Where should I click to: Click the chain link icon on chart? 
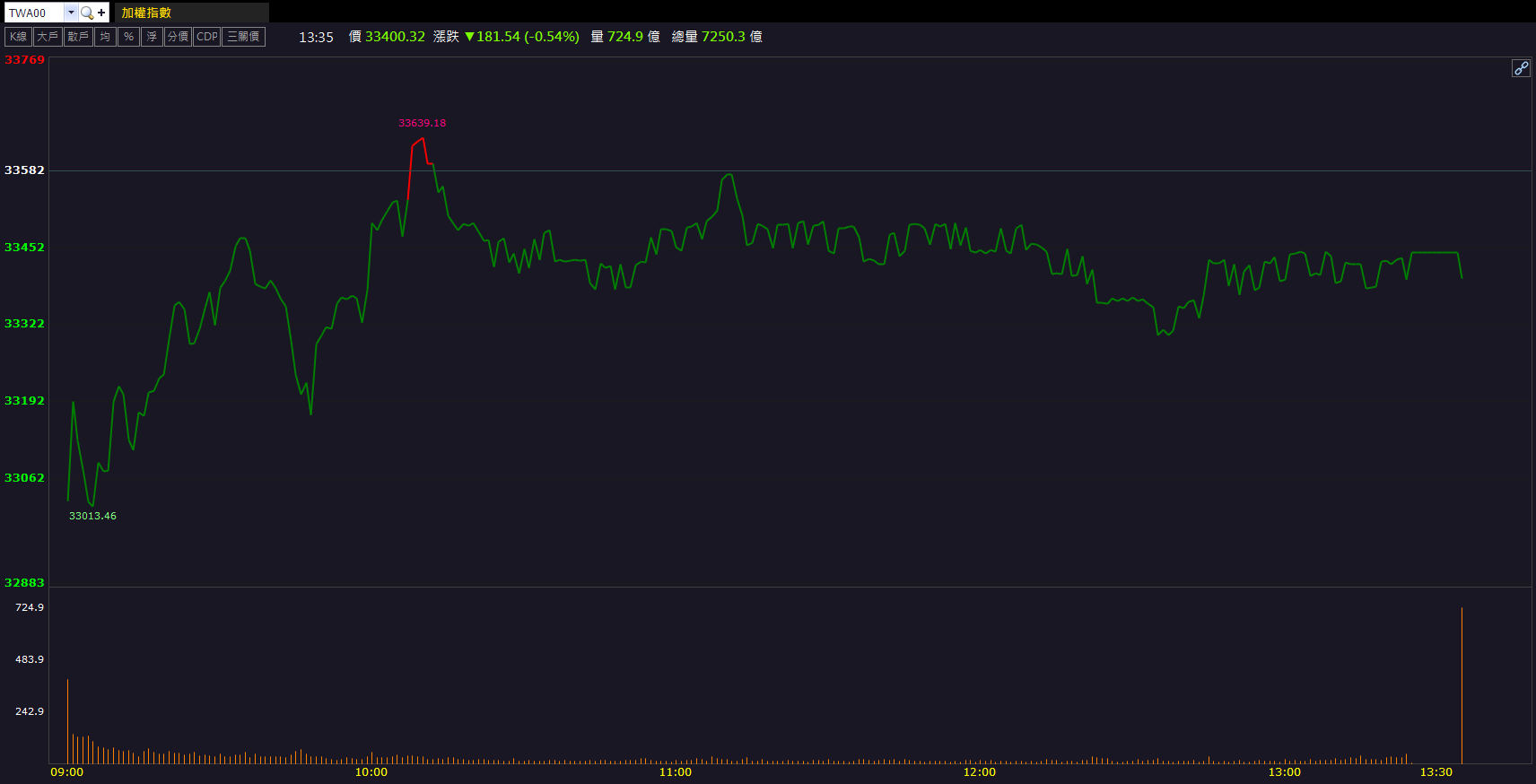point(1521,68)
